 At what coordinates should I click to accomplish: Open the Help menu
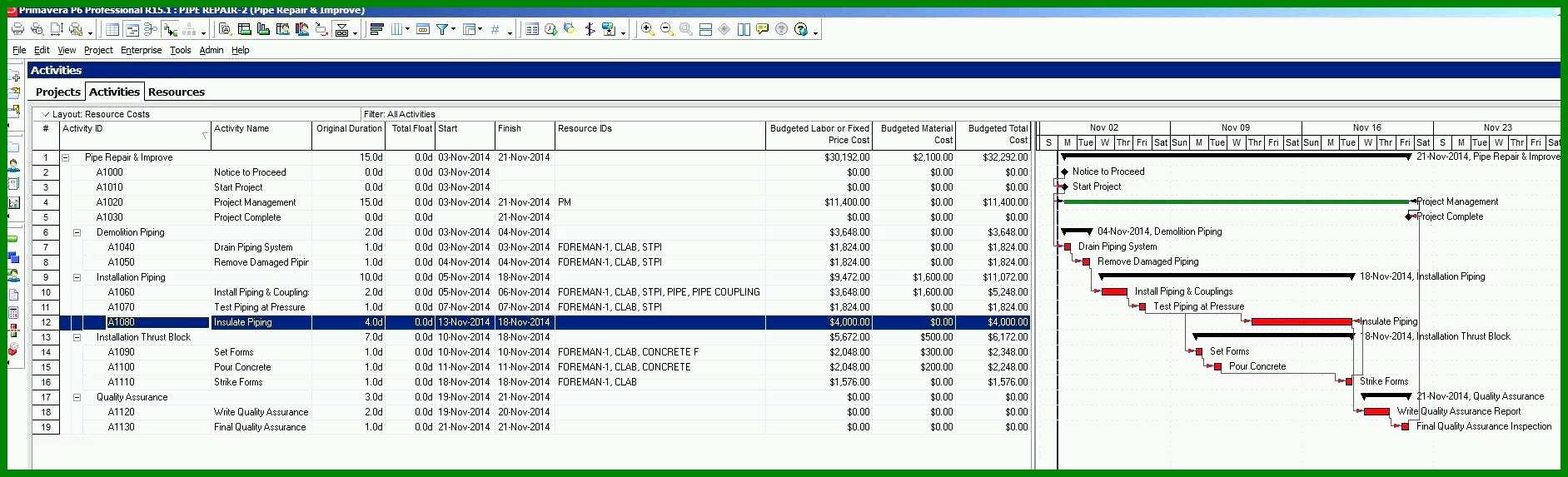tap(240, 50)
